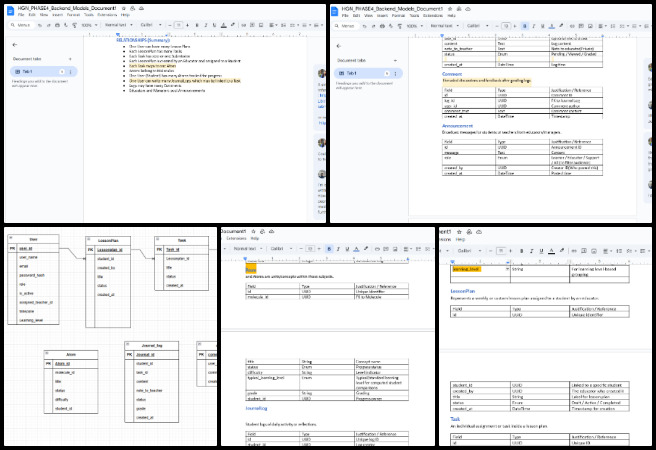This screenshot has width=656, height=450.
Task: Insert image in RELATIONSHIPS summary window
Action: [x=261, y=25]
